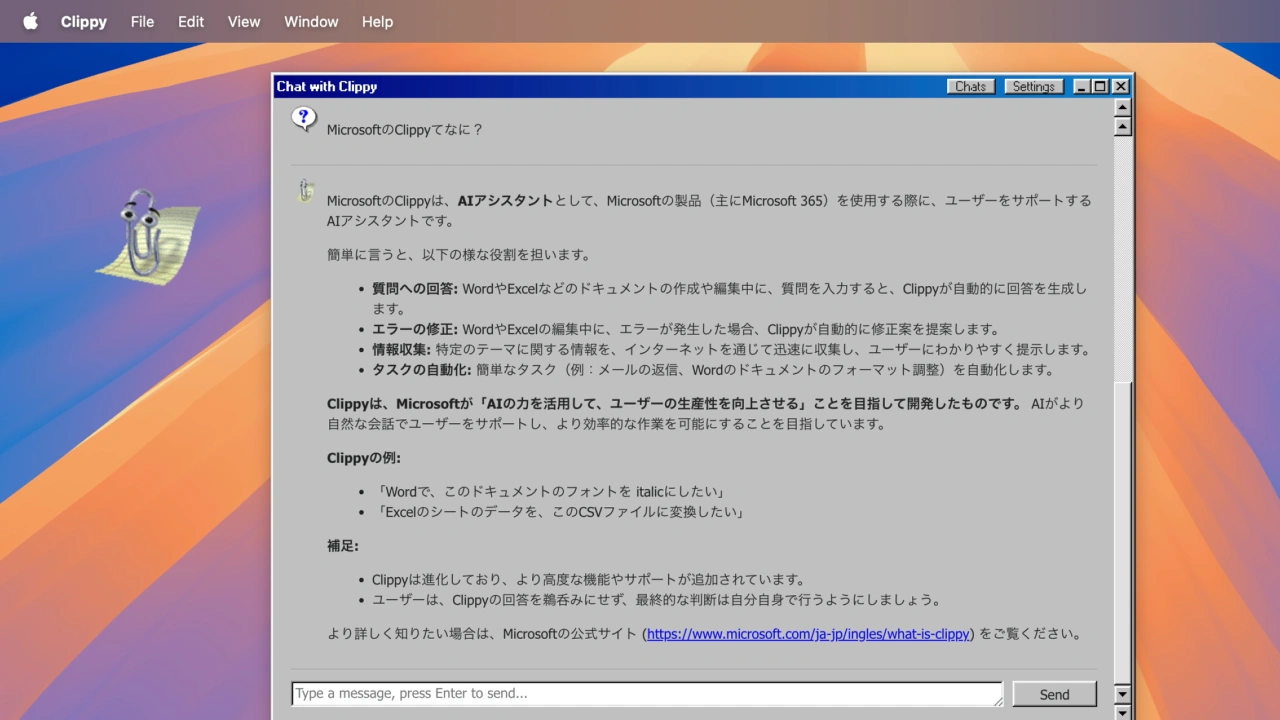1280x720 pixels.
Task: Close the Chat with Clippy window
Action: tap(1120, 87)
